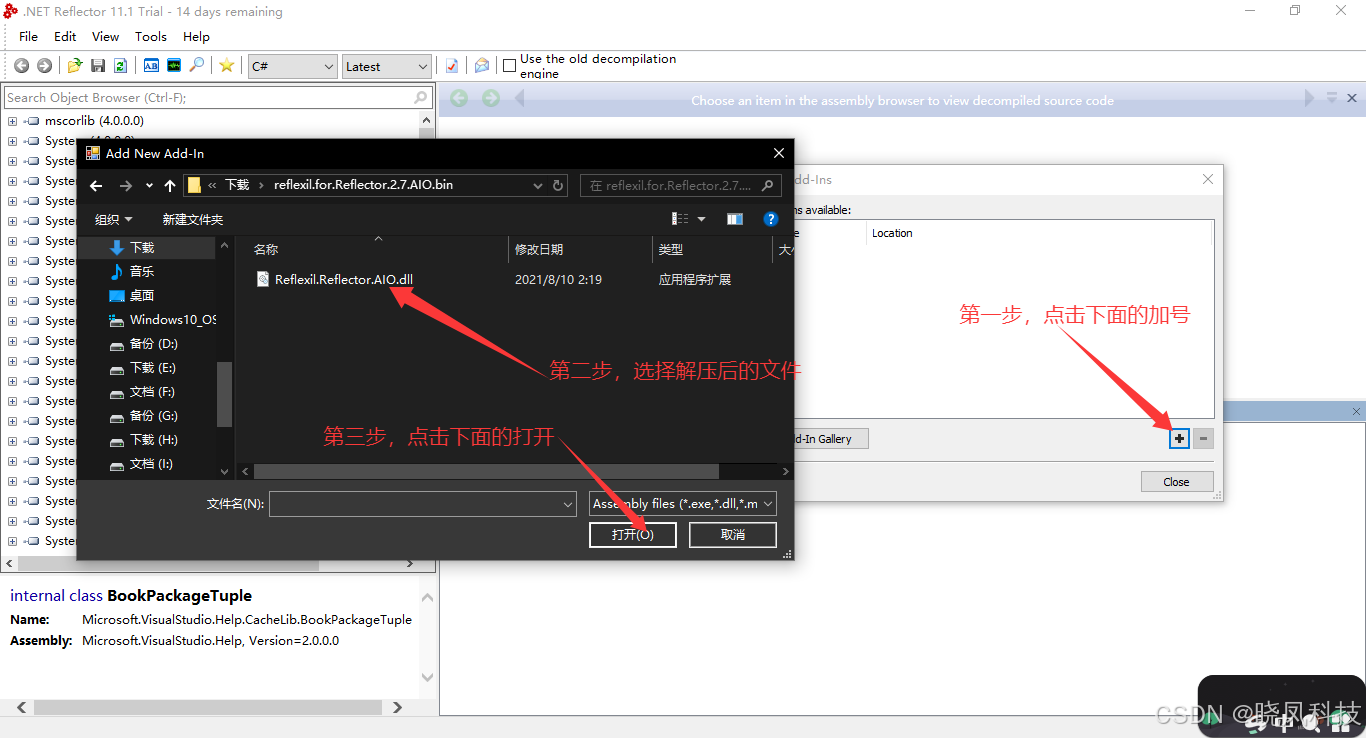The width and height of the screenshot is (1366, 738).
Task: Open the 文件名 combo box dropdown
Action: coord(568,504)
